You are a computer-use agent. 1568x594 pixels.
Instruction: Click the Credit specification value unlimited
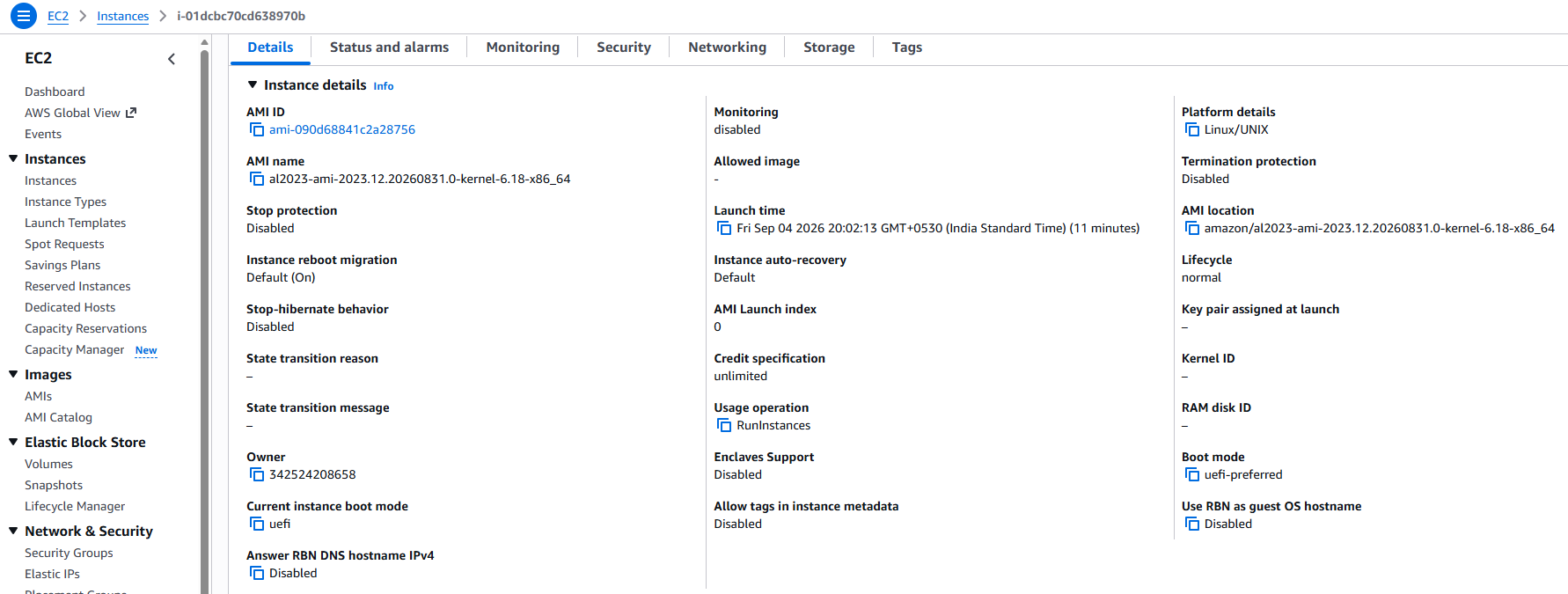coord(740,376)
